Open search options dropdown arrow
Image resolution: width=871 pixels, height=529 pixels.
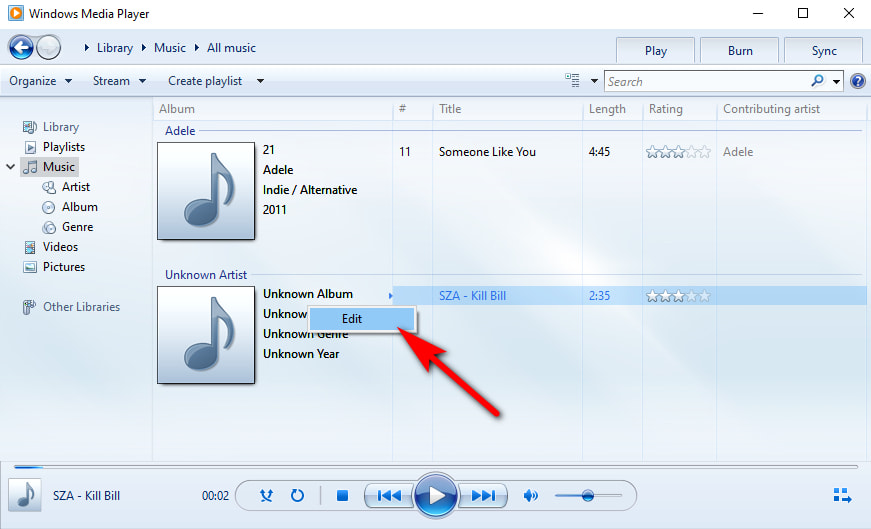click(836, 82)
